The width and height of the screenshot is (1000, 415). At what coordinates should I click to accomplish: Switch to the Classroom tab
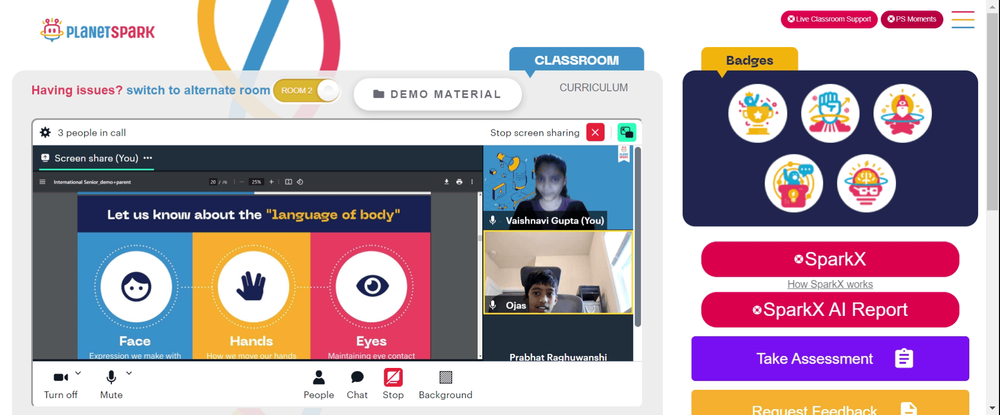click(577, 61)
